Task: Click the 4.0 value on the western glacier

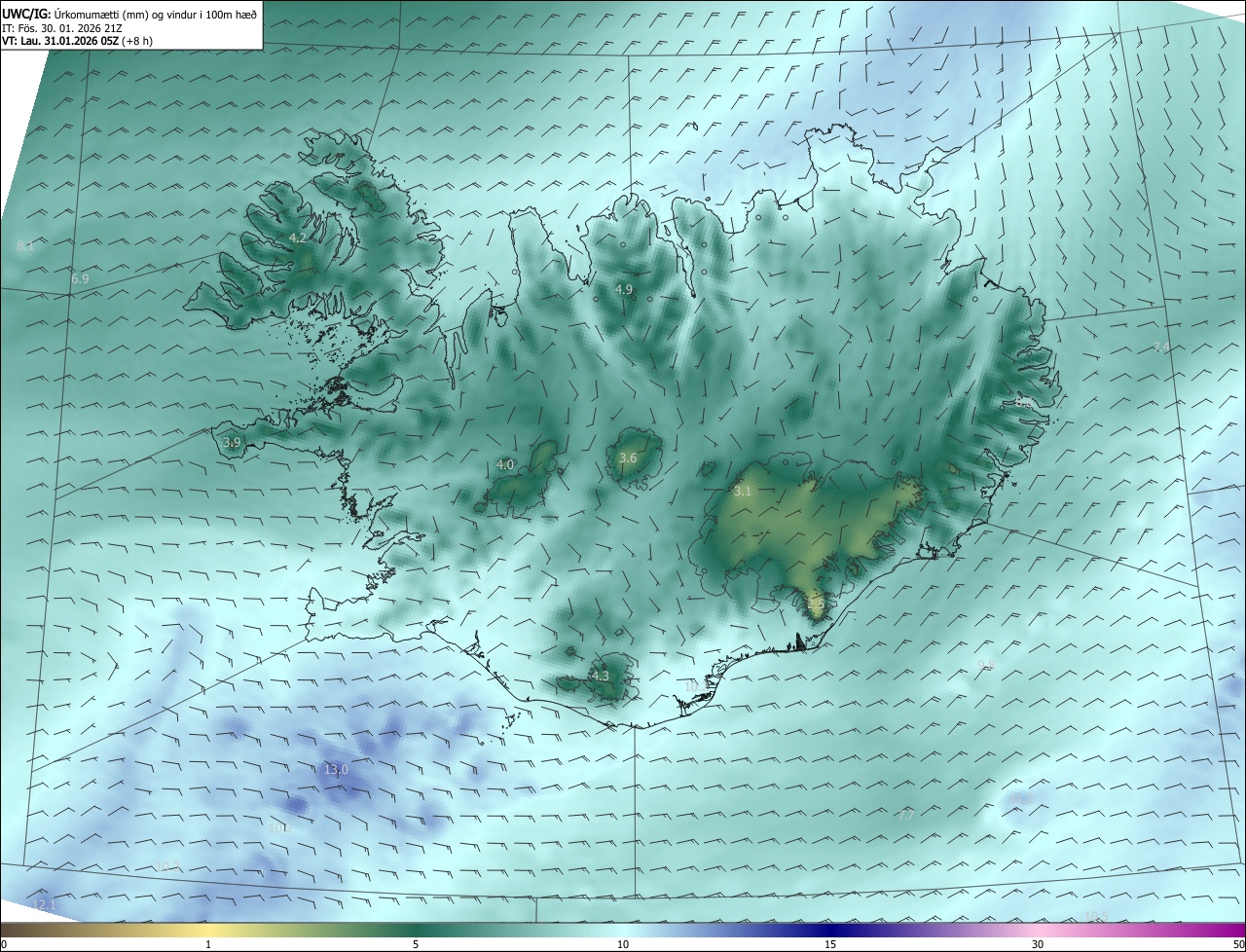Action: point(505,465)
